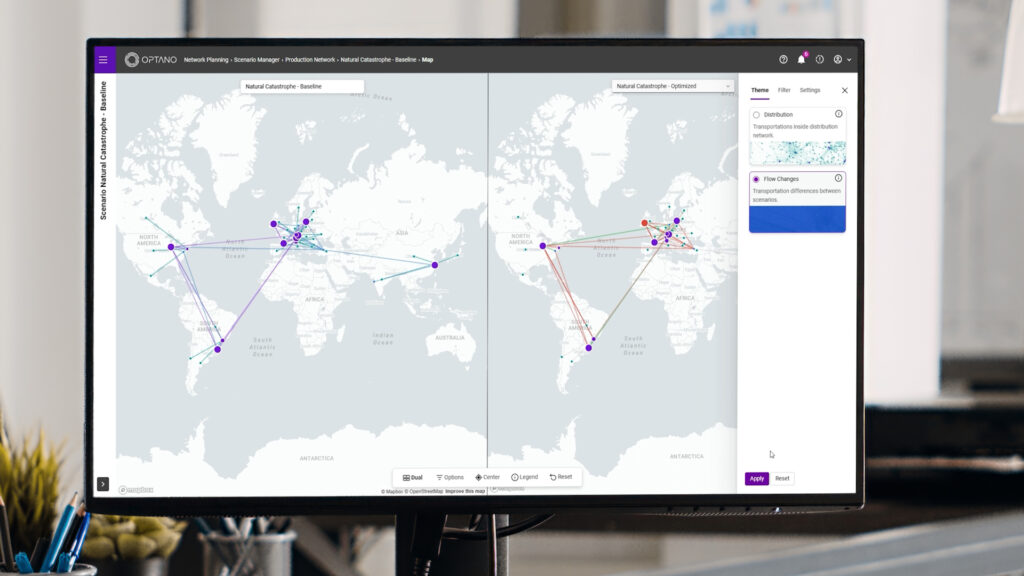View notifications via the bell icon
1024x576 pixels.
coord(801,60)
